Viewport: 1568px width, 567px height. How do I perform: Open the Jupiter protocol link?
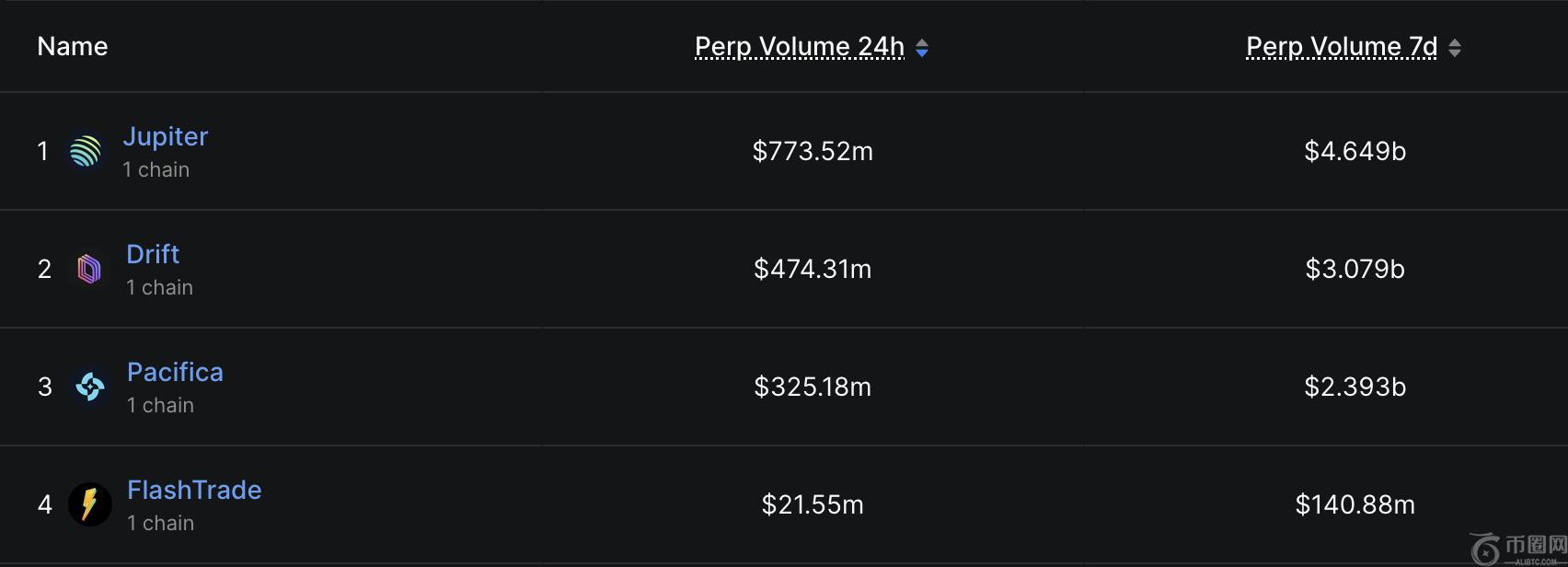click(166, 136)
